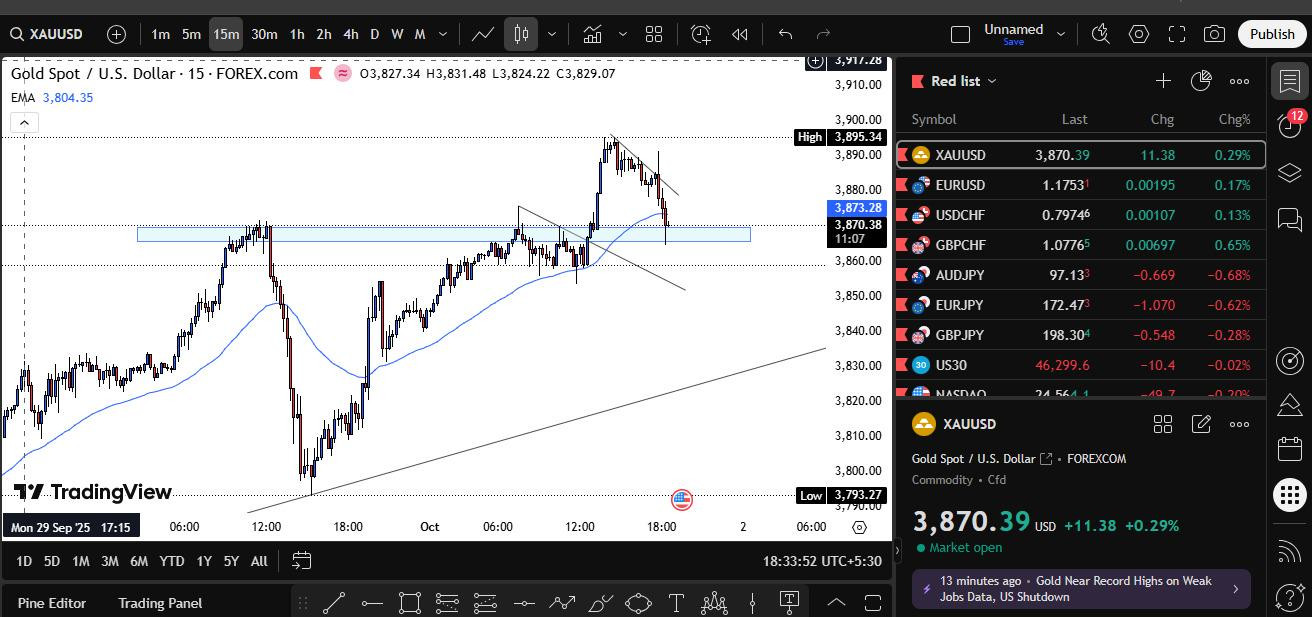Open the apps grid round sidebar icon

click(x=1290, y=494)
